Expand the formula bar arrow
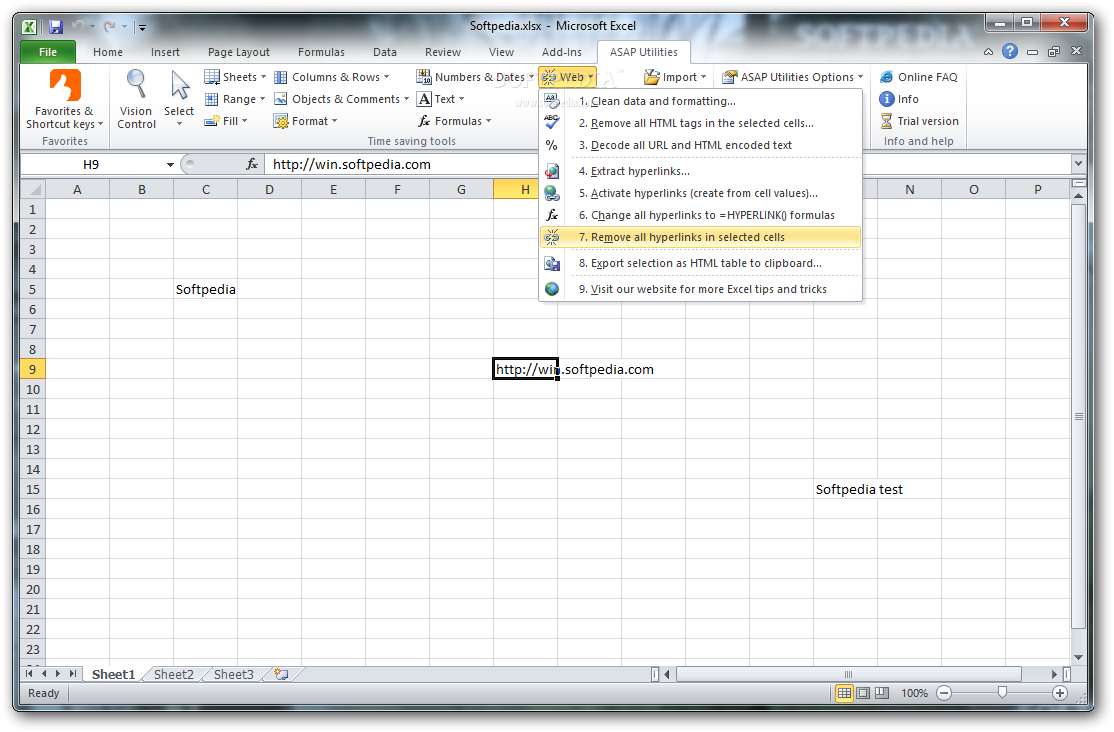Image resolution: width=1114 pixels, height=732 pixels. click(1078, 163)
